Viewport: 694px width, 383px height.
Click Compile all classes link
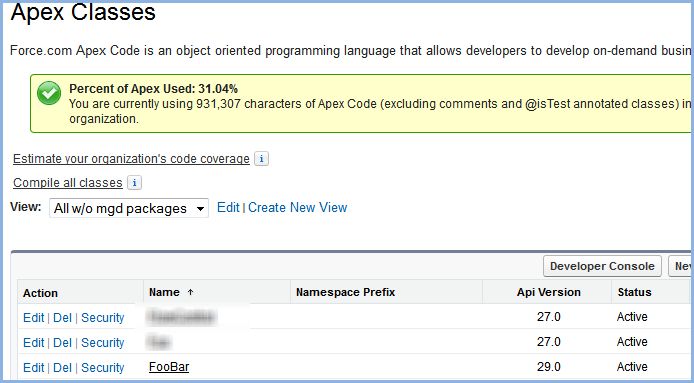click(68, 183)
